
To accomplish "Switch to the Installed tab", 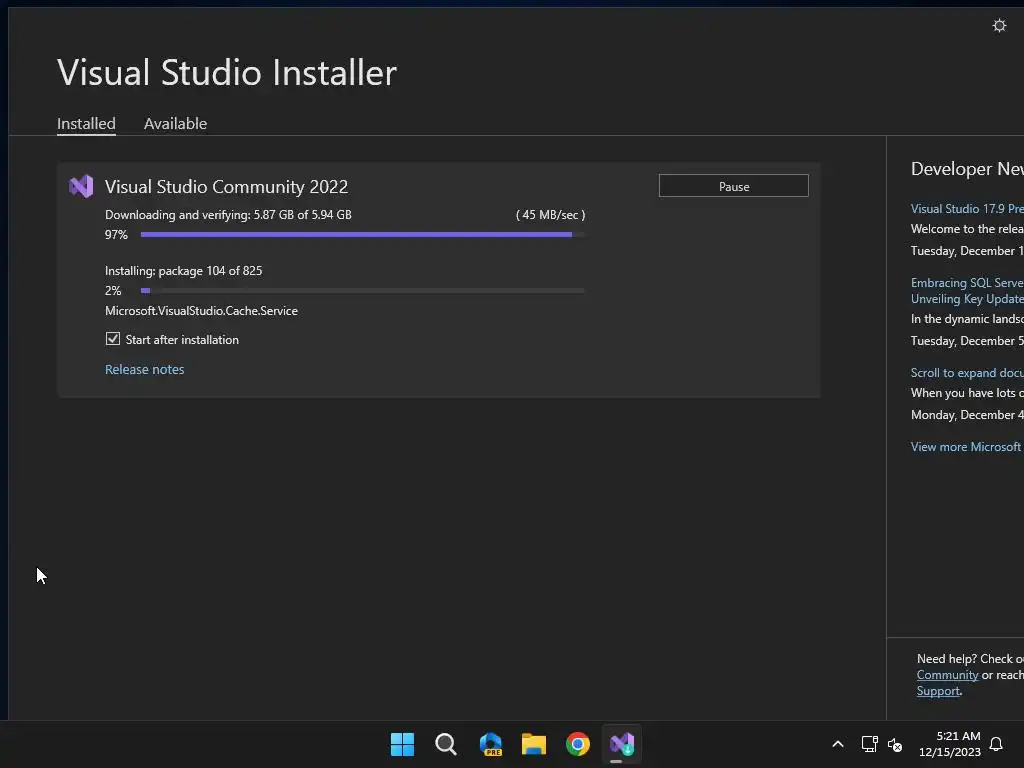I will [86, 123].
